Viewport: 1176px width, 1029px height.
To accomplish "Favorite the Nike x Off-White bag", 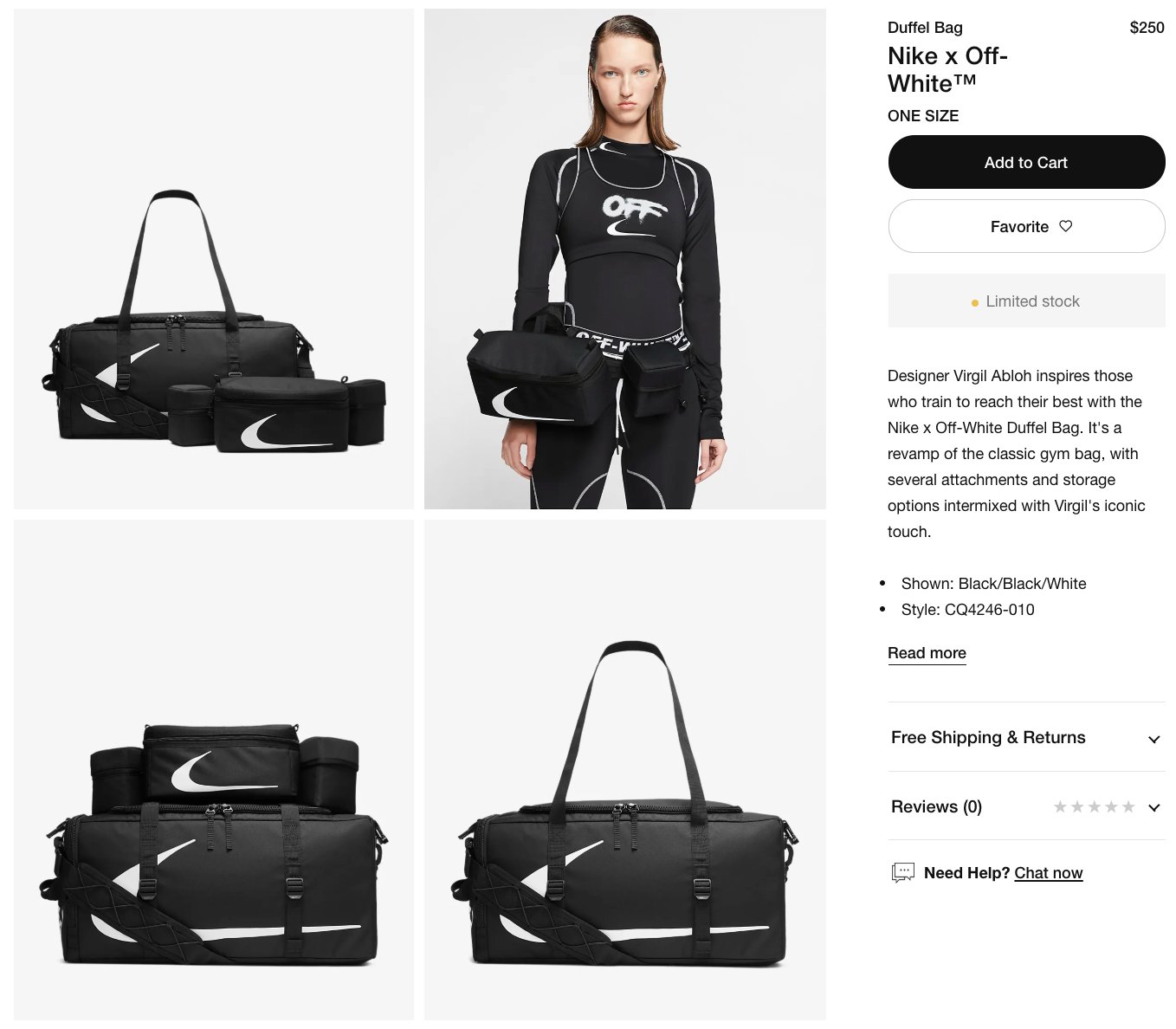I will click(x=1026, y=226).
